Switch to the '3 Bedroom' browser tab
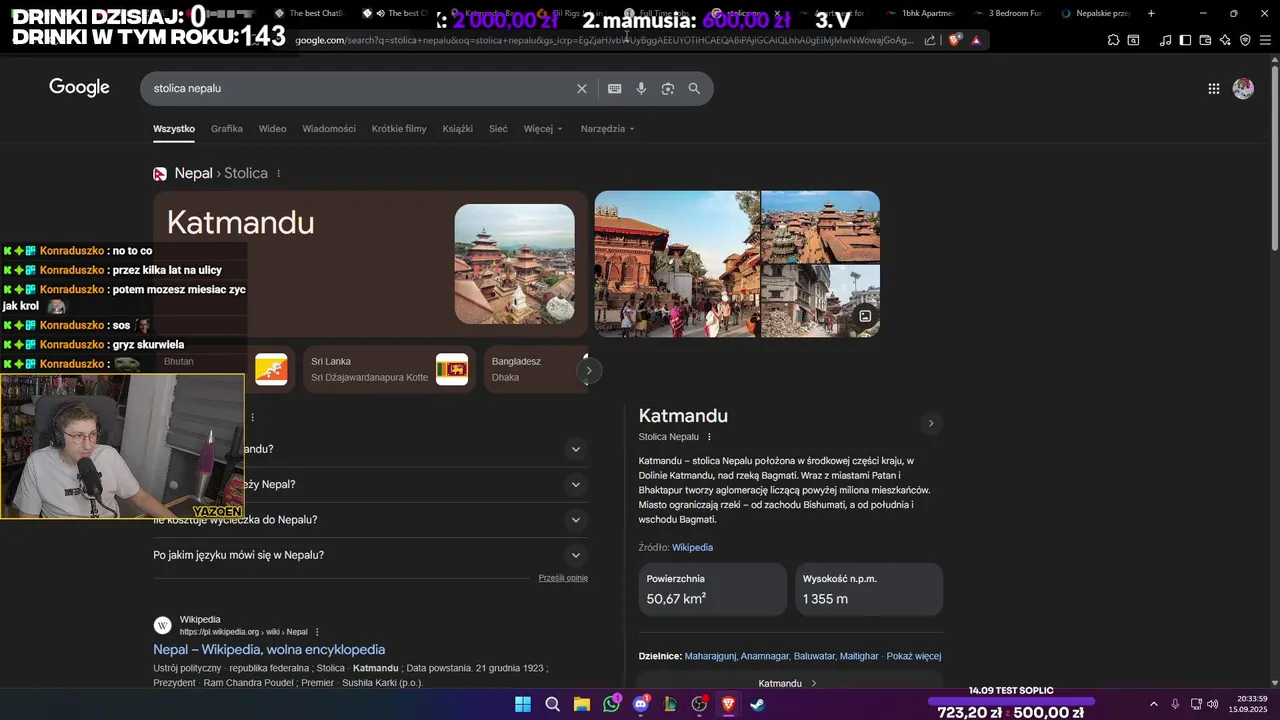This screenshot has height=720, width=1280. coord(1008,13)
